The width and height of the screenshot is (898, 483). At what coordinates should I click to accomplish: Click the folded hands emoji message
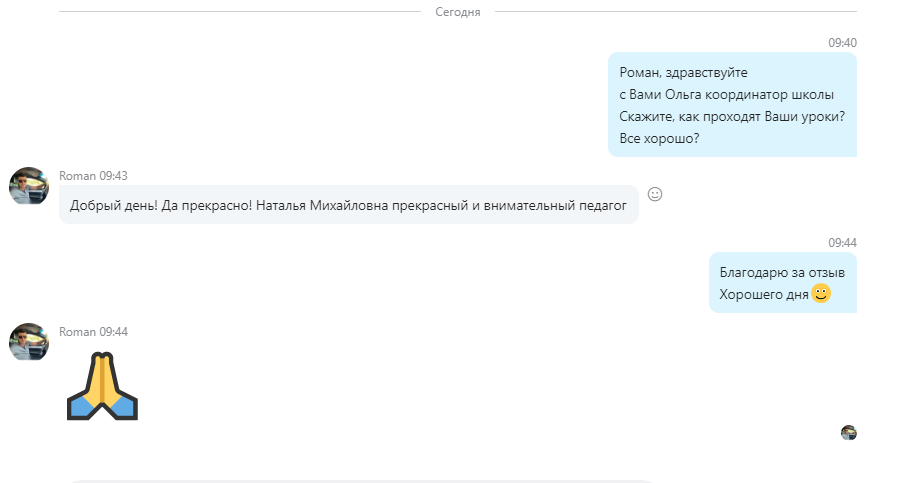tap(102, 386)
